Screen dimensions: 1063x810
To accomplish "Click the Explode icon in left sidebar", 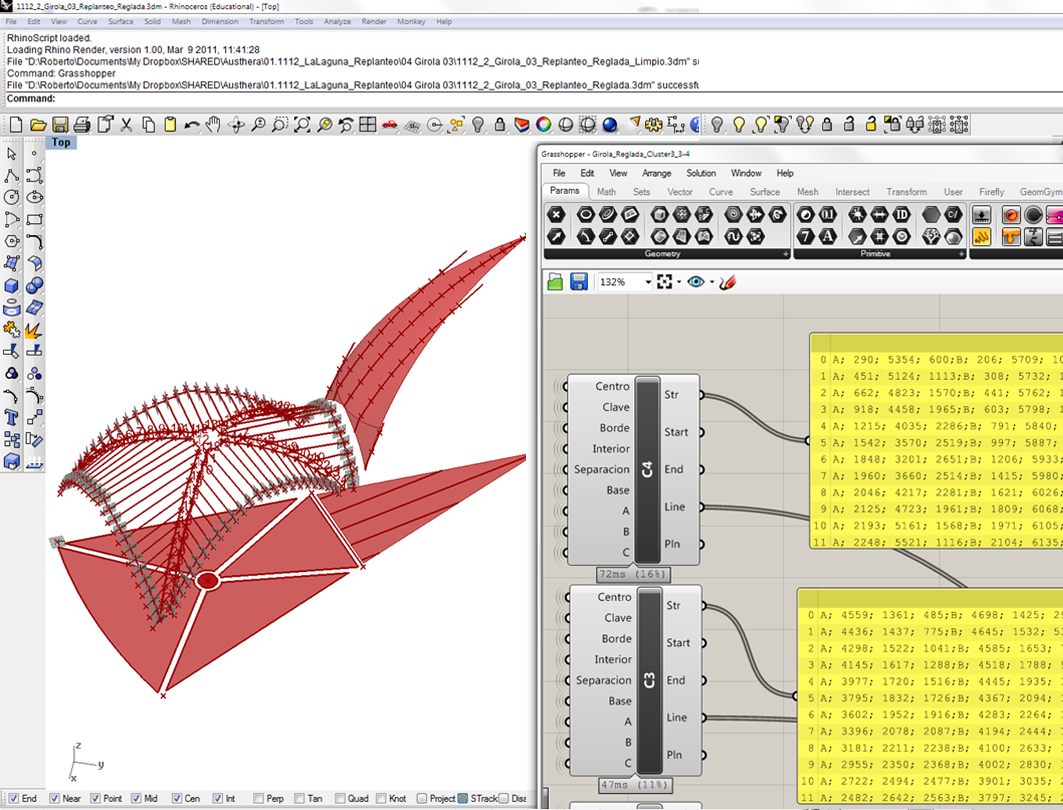I will [35, 329].
